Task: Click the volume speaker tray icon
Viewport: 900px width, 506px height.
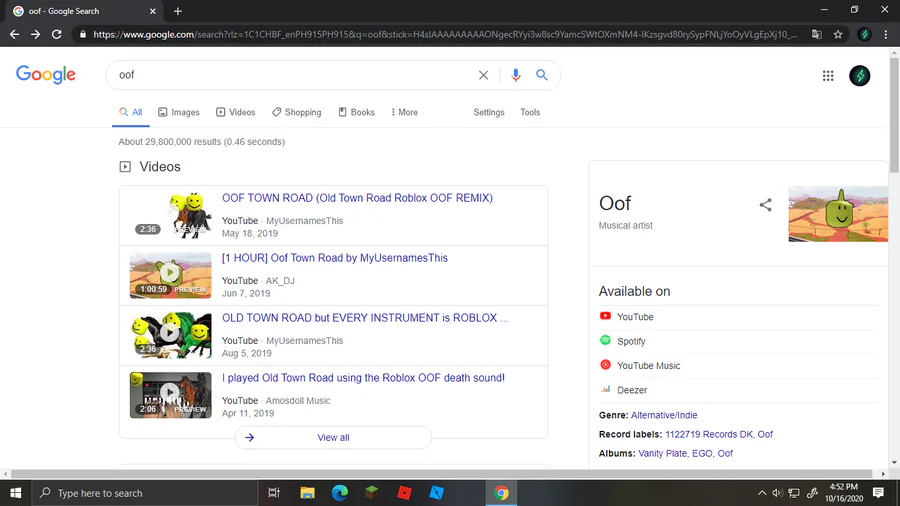Action: pyautogui.click(x=777, y=493)
